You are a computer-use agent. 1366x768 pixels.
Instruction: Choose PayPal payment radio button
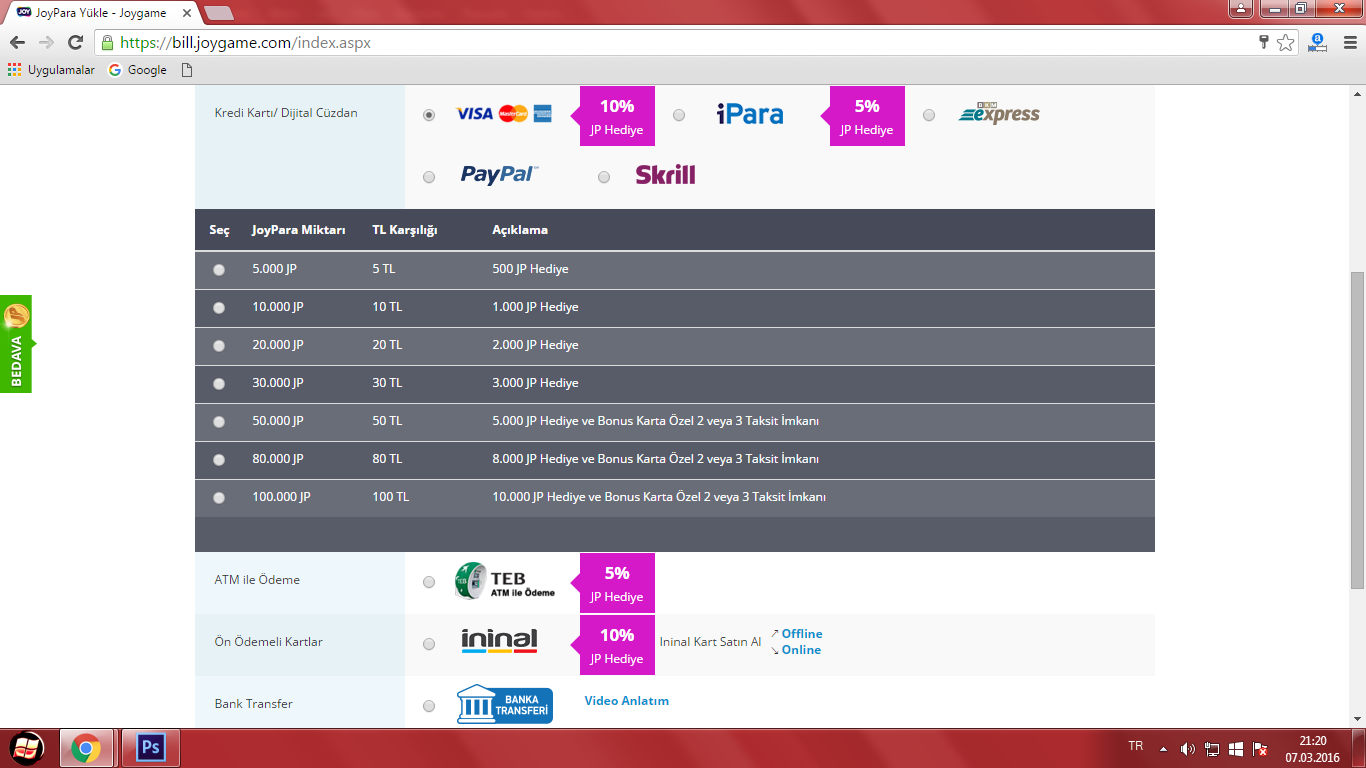pos(429,177)
